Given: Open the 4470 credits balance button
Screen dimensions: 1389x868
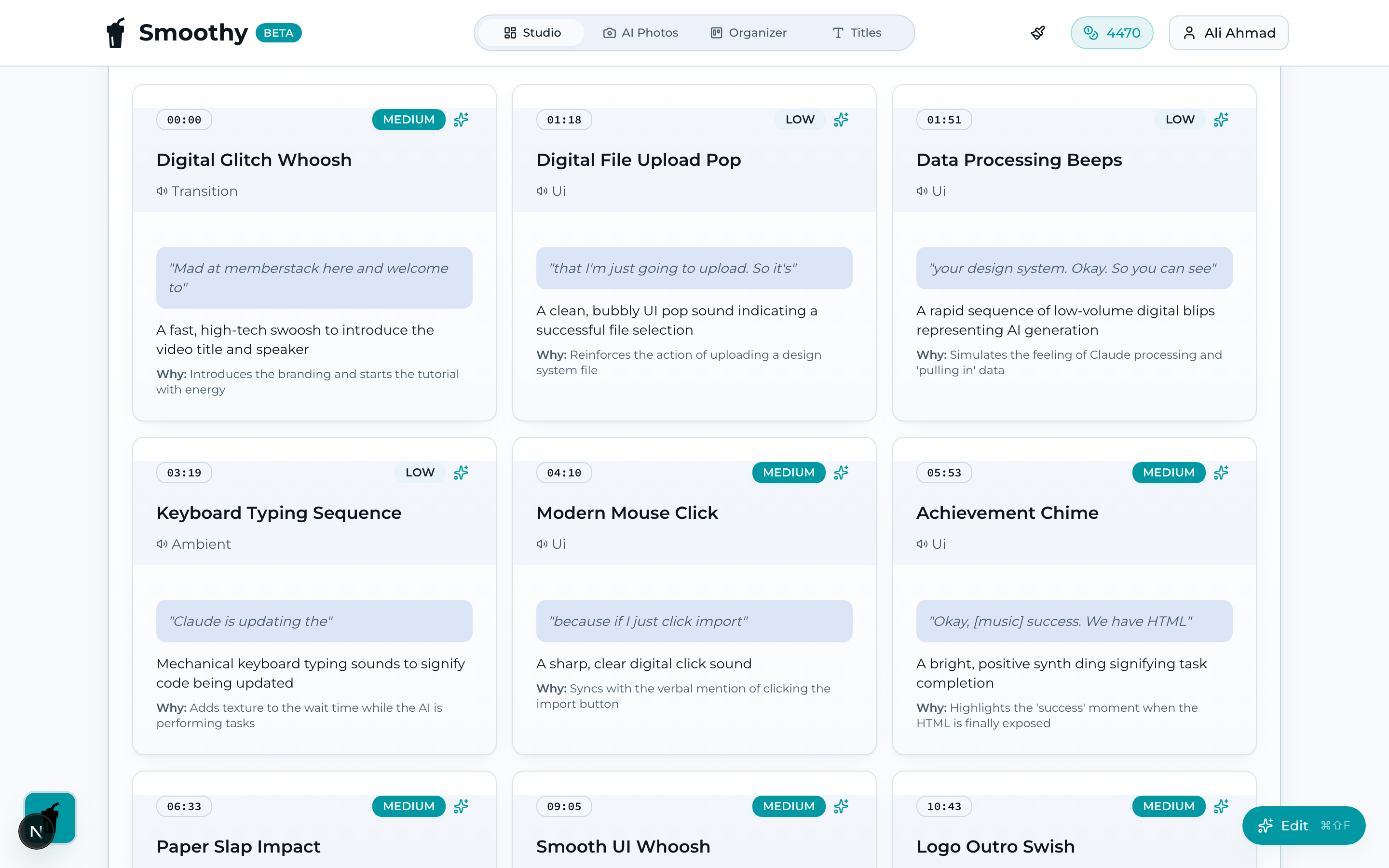Looking at the screenshot, I should (x=1112, y=33).
